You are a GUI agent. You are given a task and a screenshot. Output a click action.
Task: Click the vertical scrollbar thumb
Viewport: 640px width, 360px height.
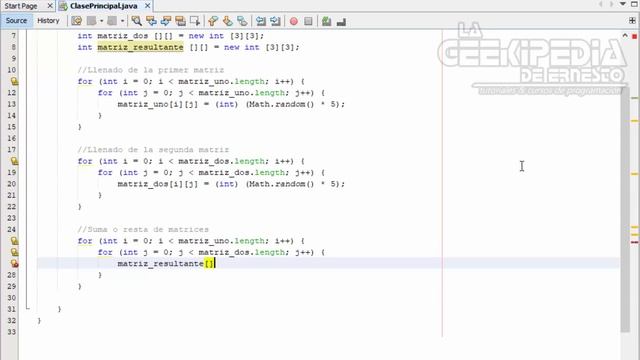625,210
